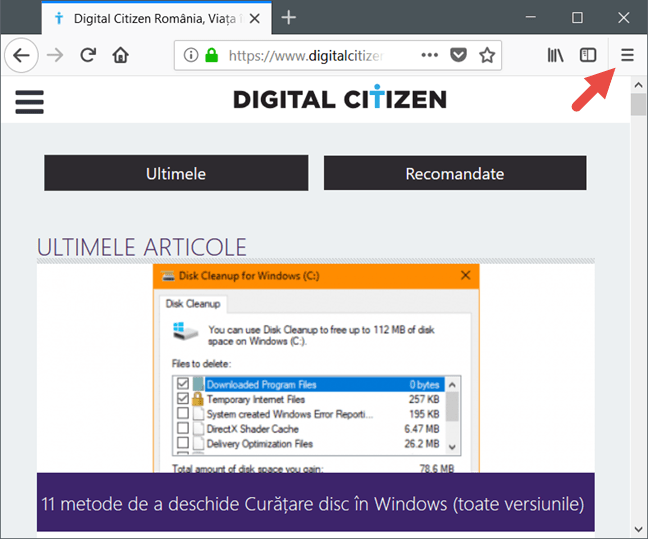Click the page scrollbar down arrow

tap(638, 528)
